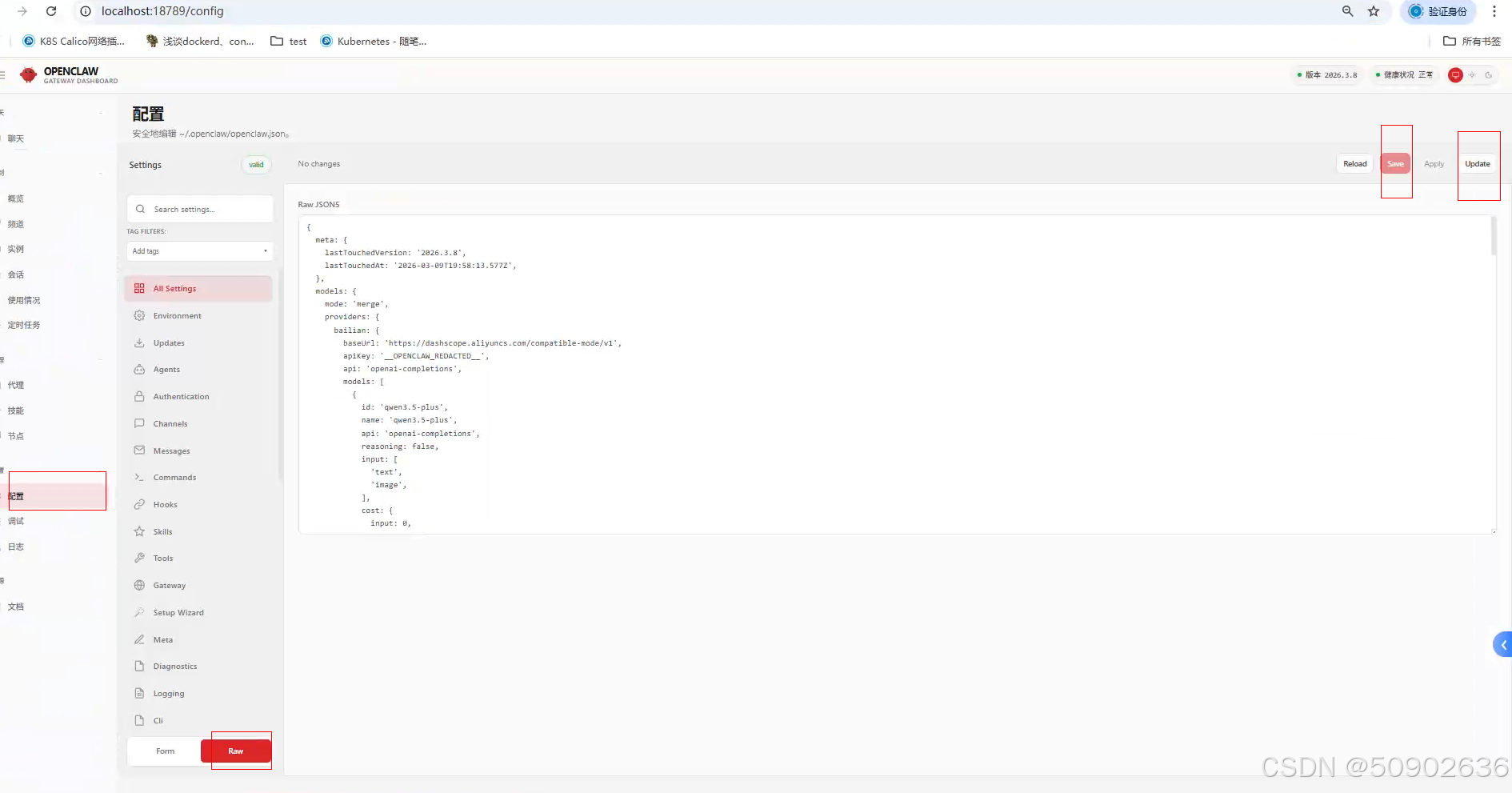Open 会话 sessions in sidebar
The image size is (1512, 793).
pyautogui.click(x=16, y=274)
